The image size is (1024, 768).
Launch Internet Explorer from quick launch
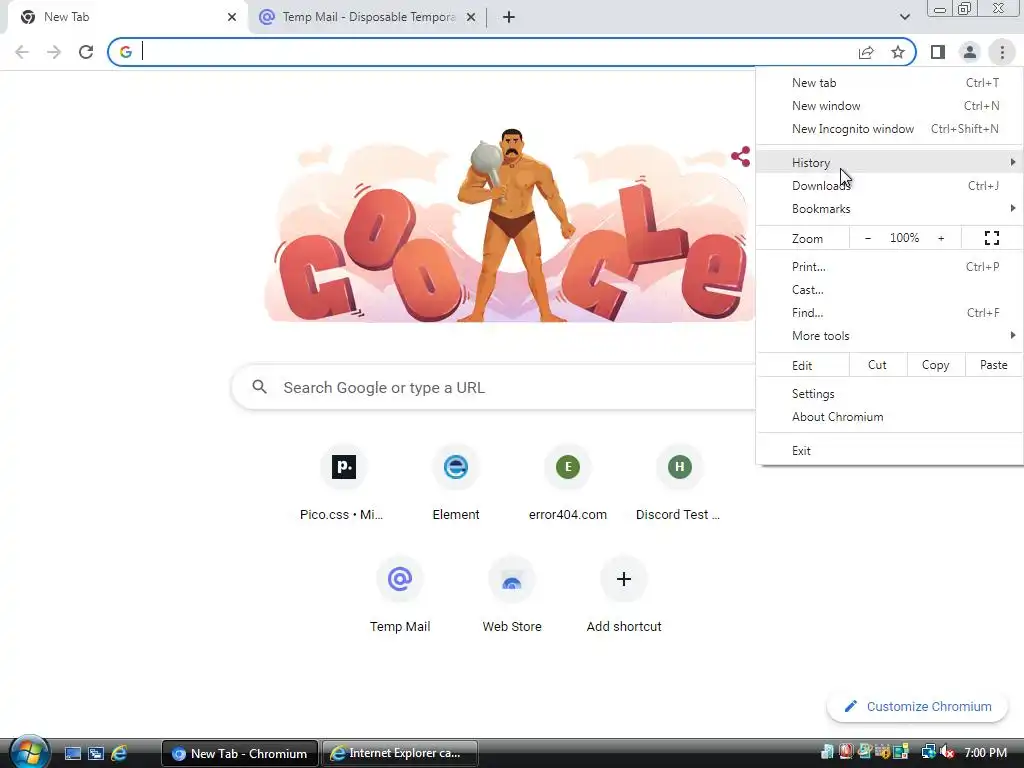[119, 754]
